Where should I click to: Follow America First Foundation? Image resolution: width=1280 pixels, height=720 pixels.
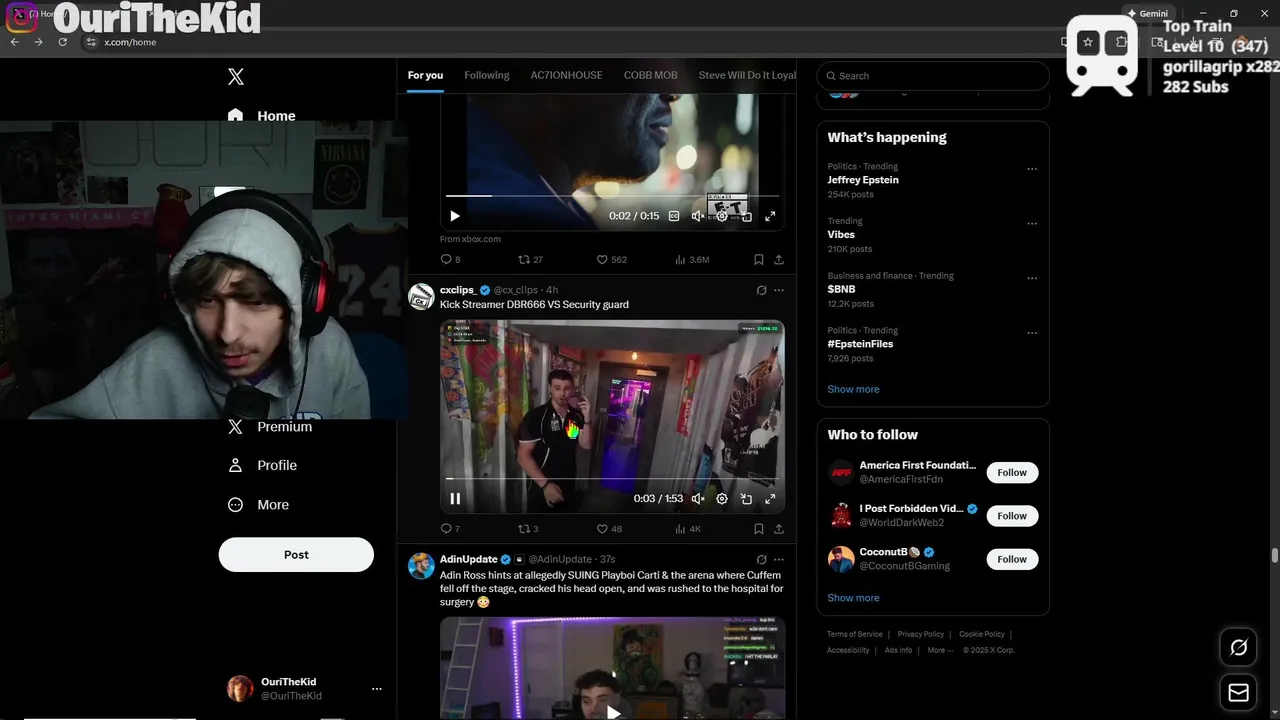pos(1012,473)
